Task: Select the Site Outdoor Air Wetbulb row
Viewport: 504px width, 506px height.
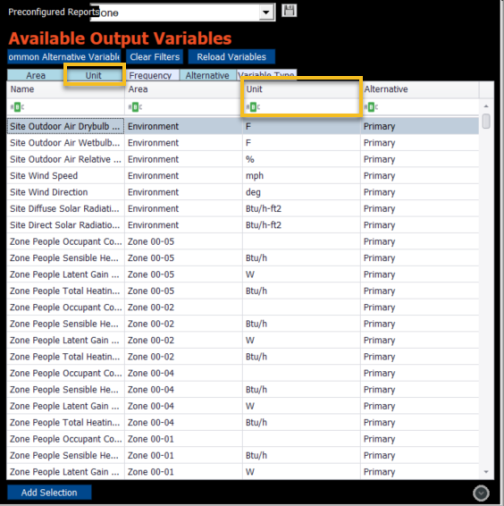Action: pos(243,143)
